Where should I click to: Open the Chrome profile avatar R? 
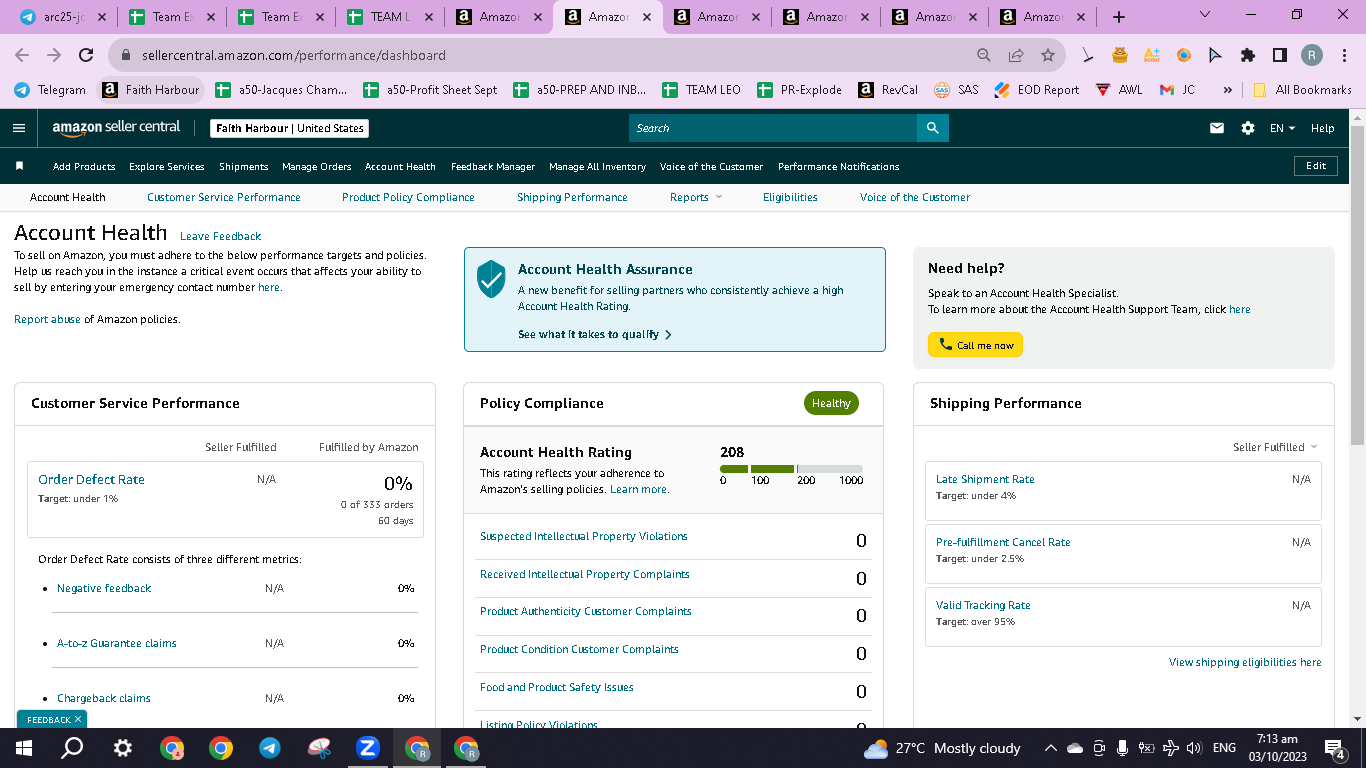[x=1312, y=55]
